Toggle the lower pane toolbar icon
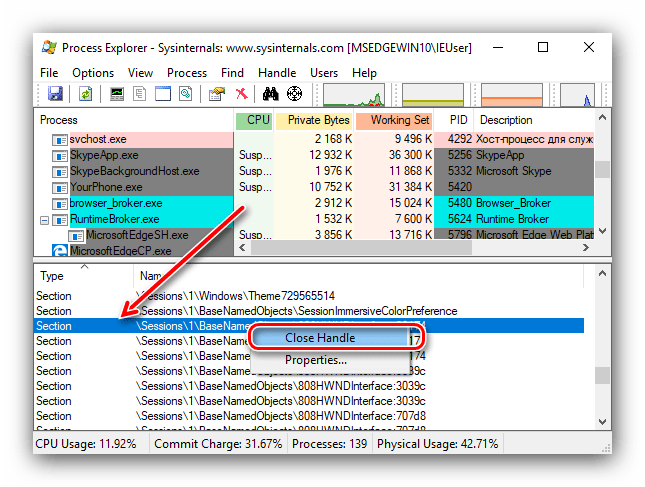 (162, 94)
